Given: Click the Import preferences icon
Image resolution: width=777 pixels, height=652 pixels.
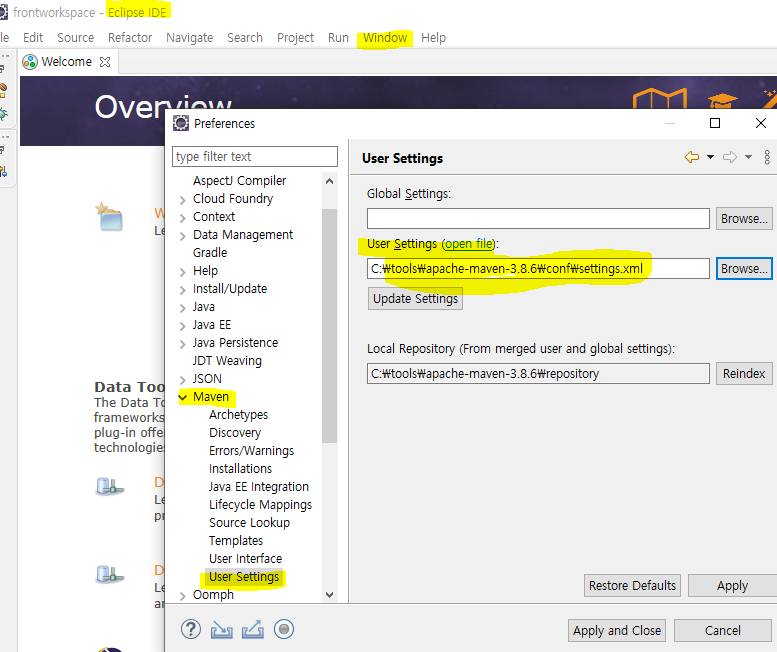Looking at the screenshot, I should (222, 630).
